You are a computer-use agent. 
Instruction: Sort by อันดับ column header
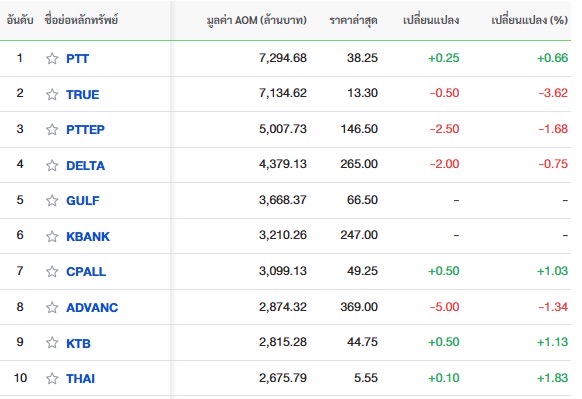tap(20, 20)
